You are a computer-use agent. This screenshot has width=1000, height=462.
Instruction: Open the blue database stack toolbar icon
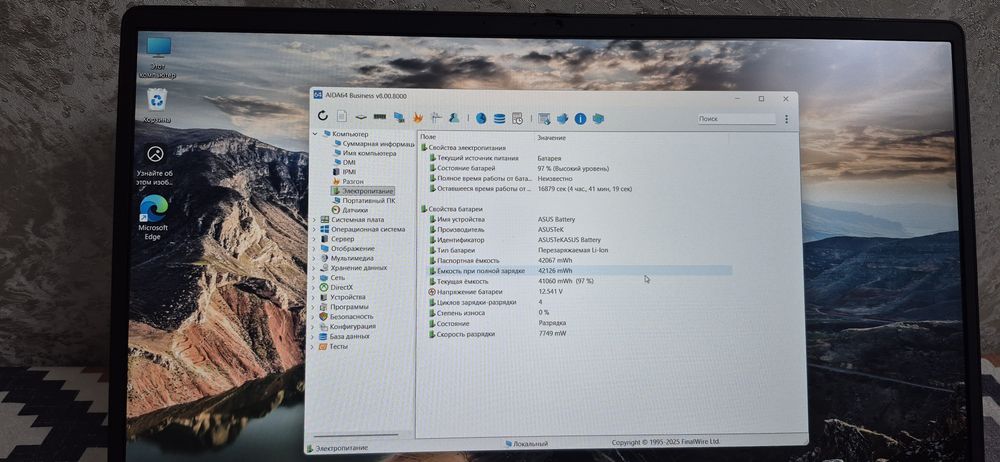[x=499, y=118]
